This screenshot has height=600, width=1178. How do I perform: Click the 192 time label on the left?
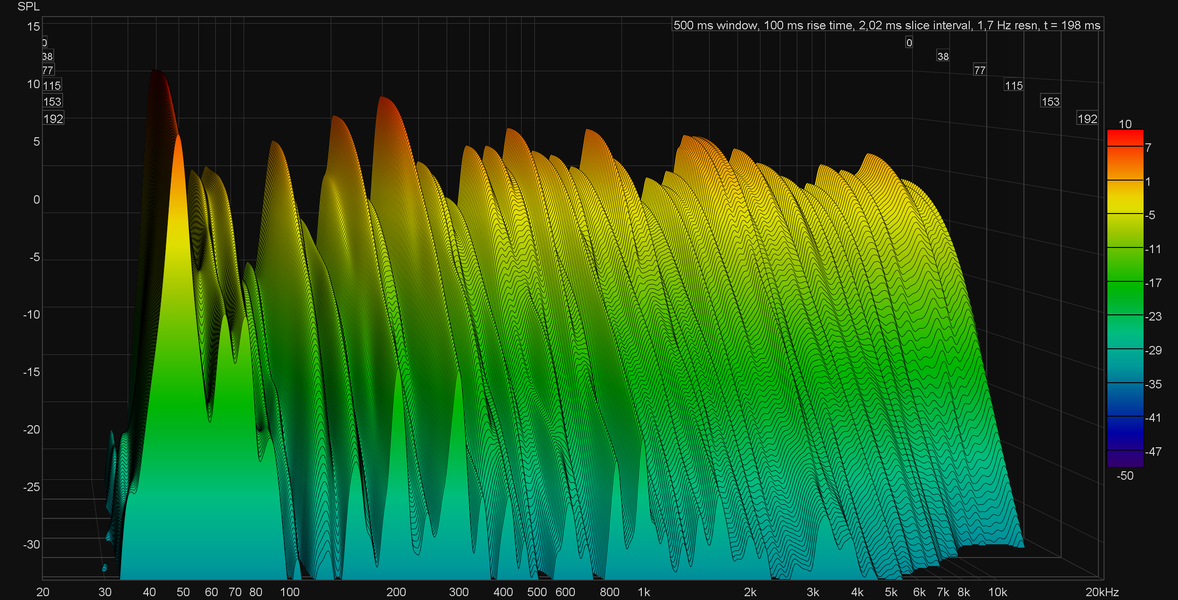click(53, 118)
